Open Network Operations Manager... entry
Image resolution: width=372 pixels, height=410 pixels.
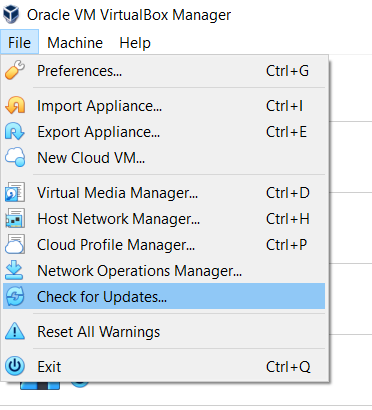click(164, 271)
